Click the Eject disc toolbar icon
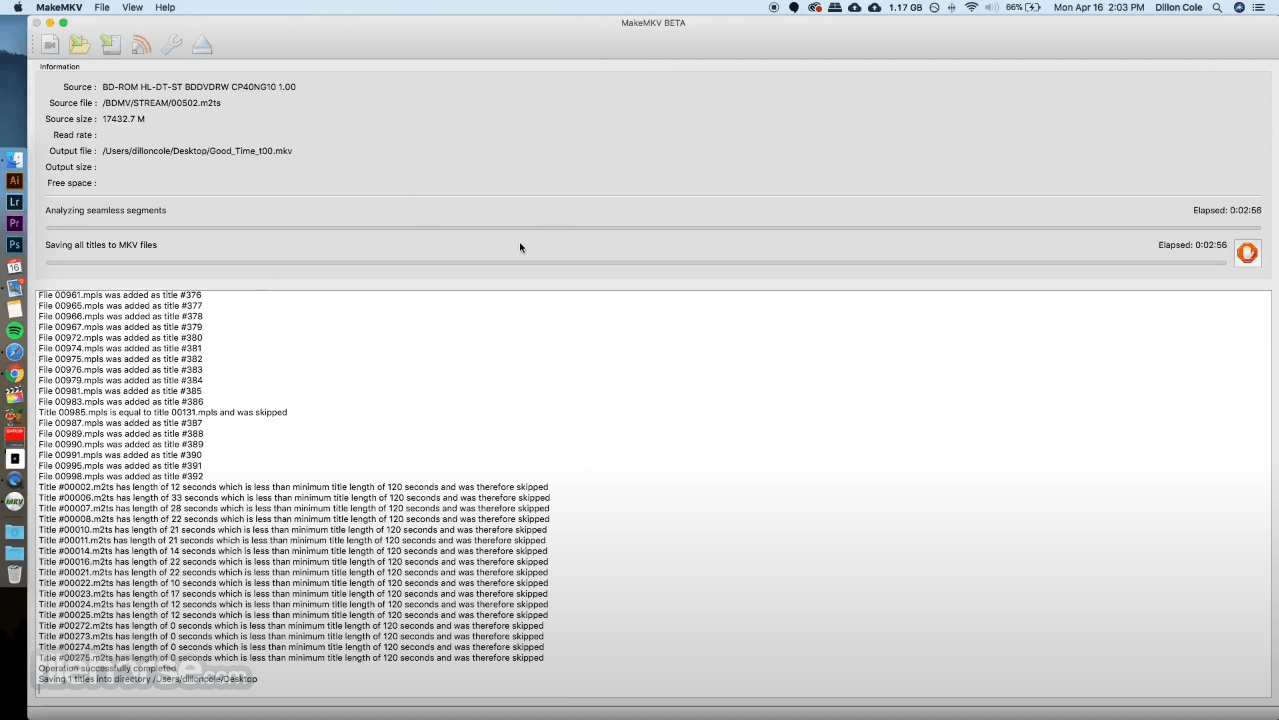Viewport: 1279px width, 720px height. tap(202, 45)
